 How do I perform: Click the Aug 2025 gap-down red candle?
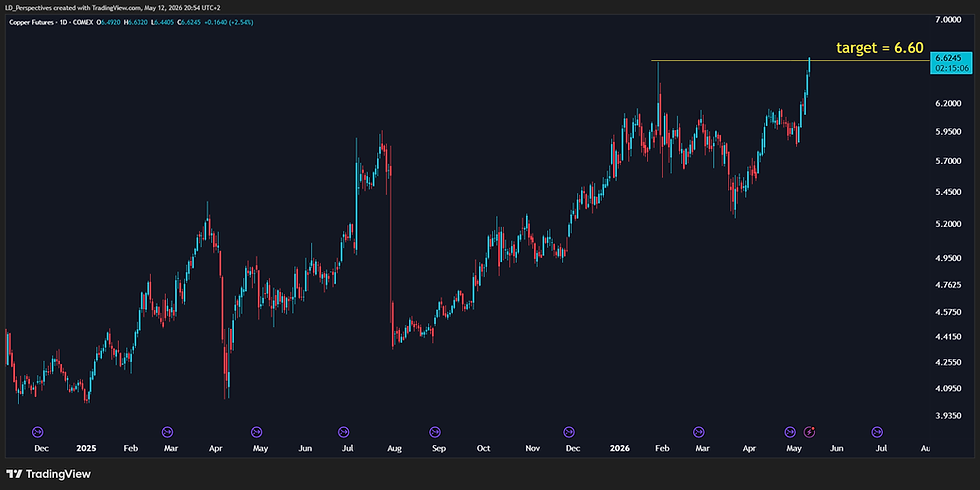(390, 250)
